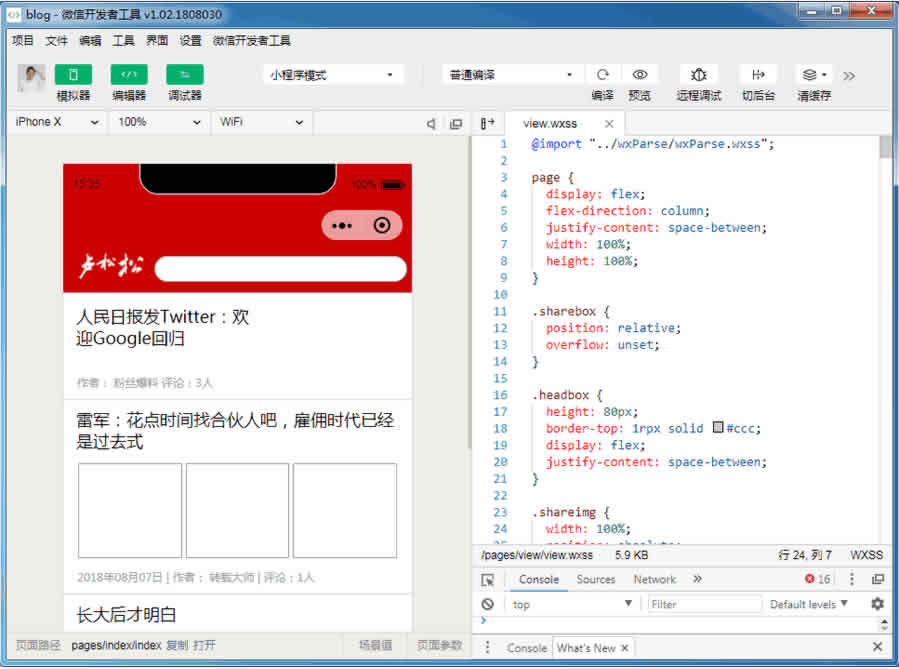Viewport: 899px width, 669px height.
Task: Close the view.wxss tab
Action: pyautogui.click(x=609, y=123)
